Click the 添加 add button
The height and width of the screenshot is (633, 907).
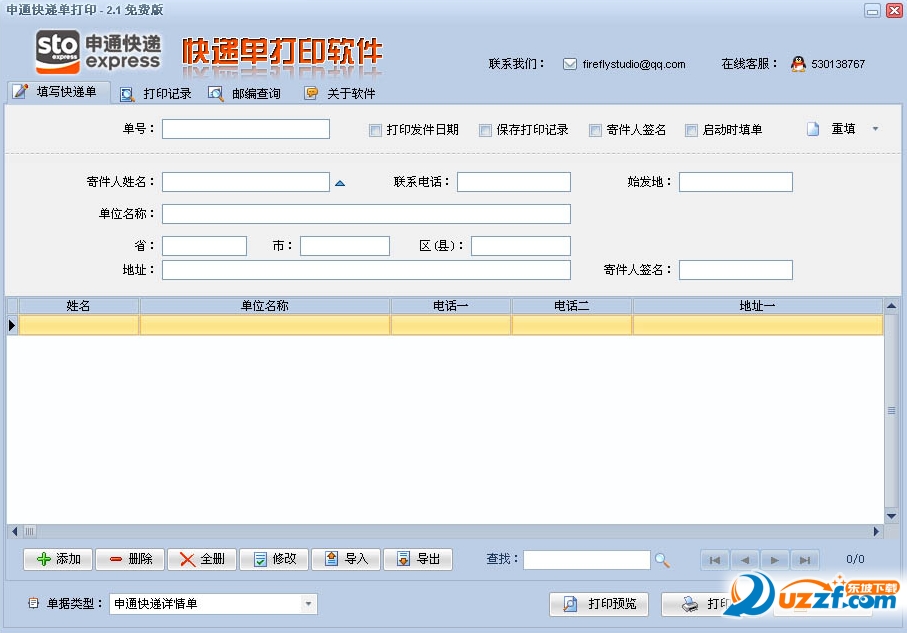tap(58, 559)
